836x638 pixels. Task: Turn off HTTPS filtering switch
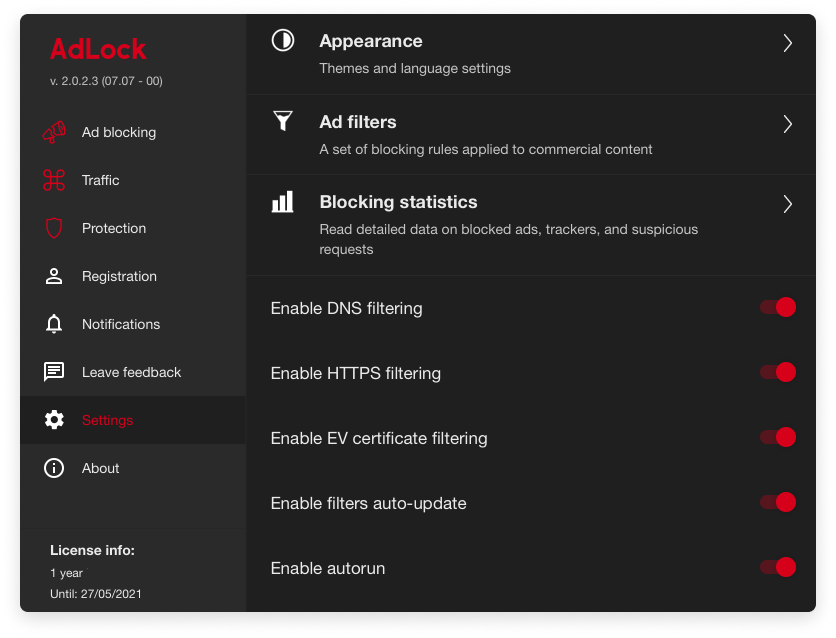point(778,372)
